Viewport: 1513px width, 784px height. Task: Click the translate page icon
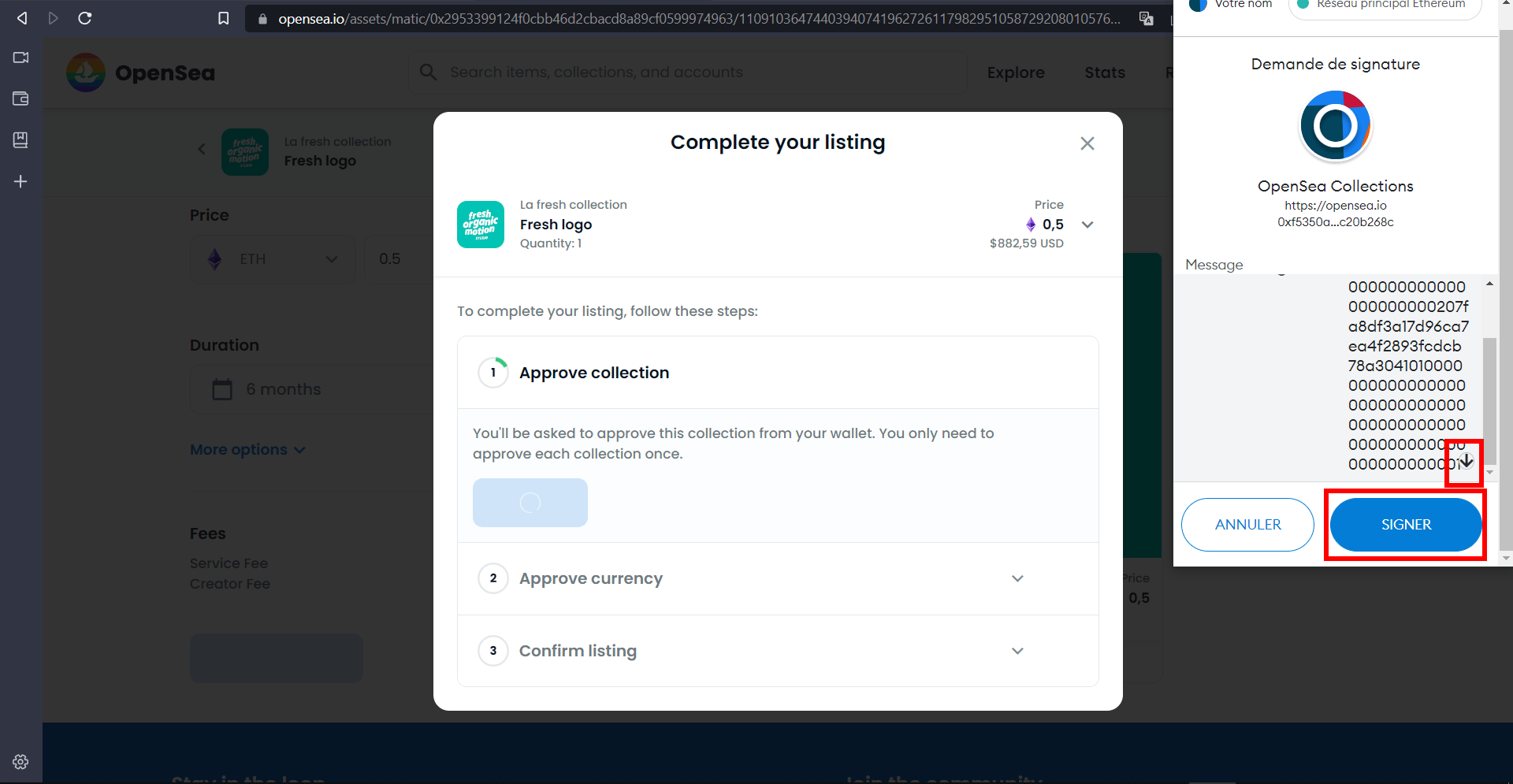click(x=1147, y=18)
